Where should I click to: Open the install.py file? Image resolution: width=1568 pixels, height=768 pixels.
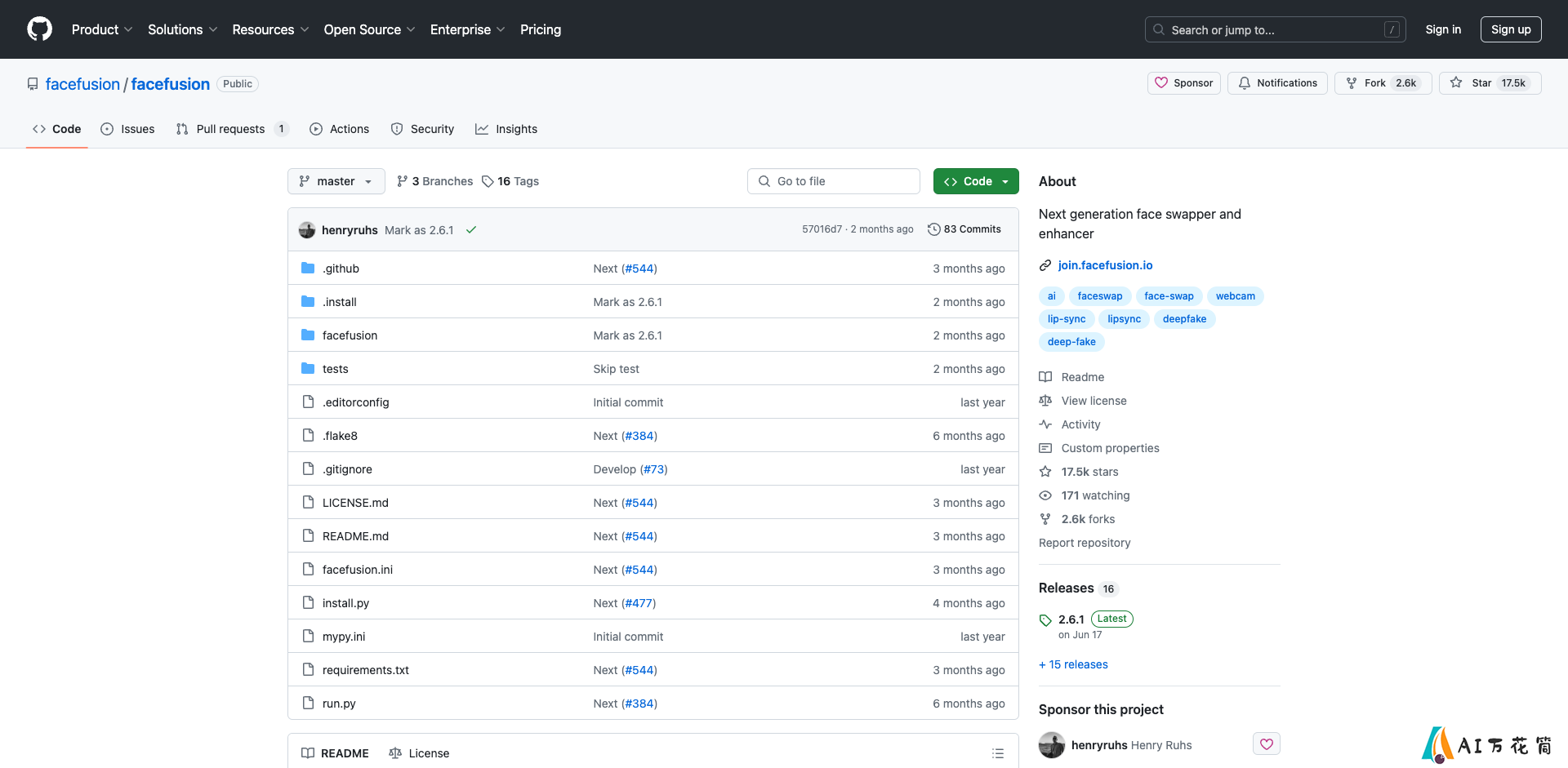click(x=345, y=603)
